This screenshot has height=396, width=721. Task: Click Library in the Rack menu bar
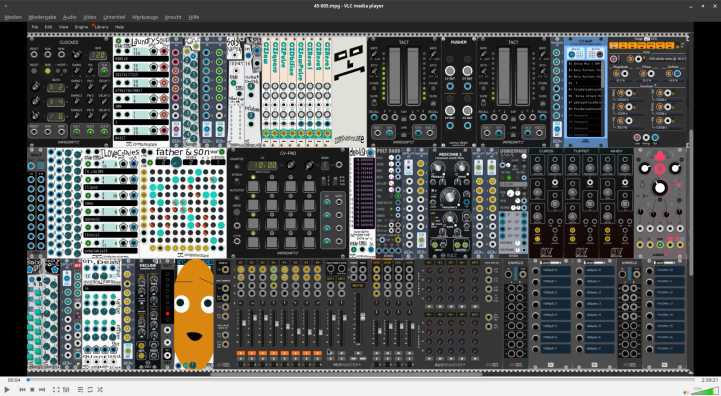coord(102,27)
